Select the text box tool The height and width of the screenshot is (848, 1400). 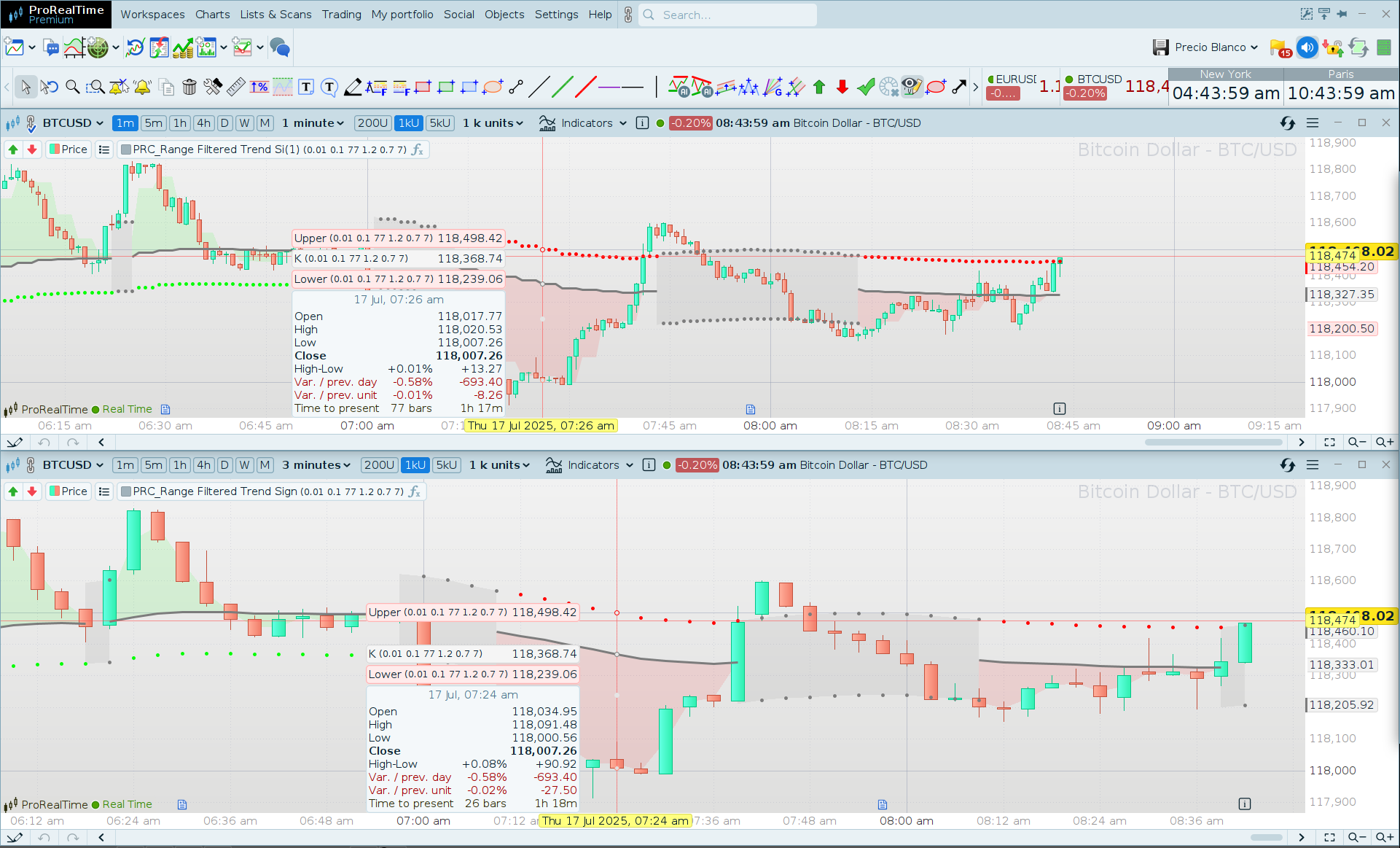point(306,87)
